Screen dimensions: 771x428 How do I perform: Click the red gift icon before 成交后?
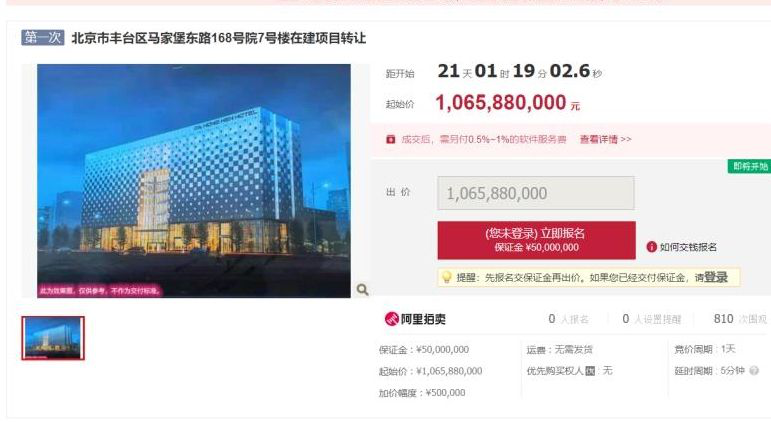[x=390, y=139]
